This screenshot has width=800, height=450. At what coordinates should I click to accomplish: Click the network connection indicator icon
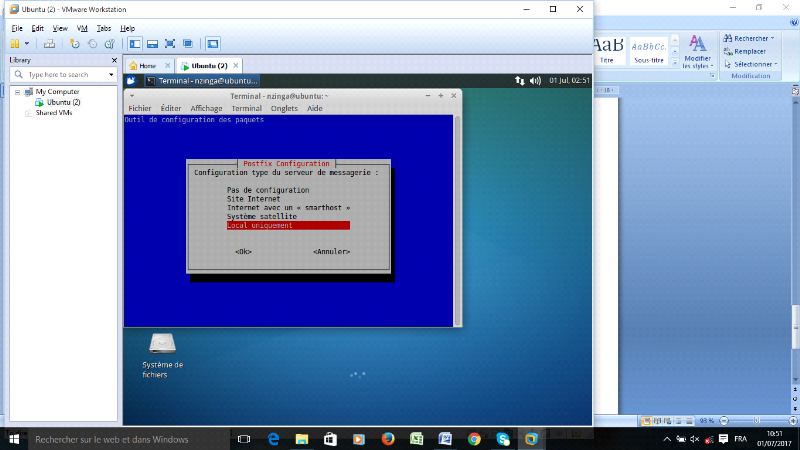pos(519,81)
